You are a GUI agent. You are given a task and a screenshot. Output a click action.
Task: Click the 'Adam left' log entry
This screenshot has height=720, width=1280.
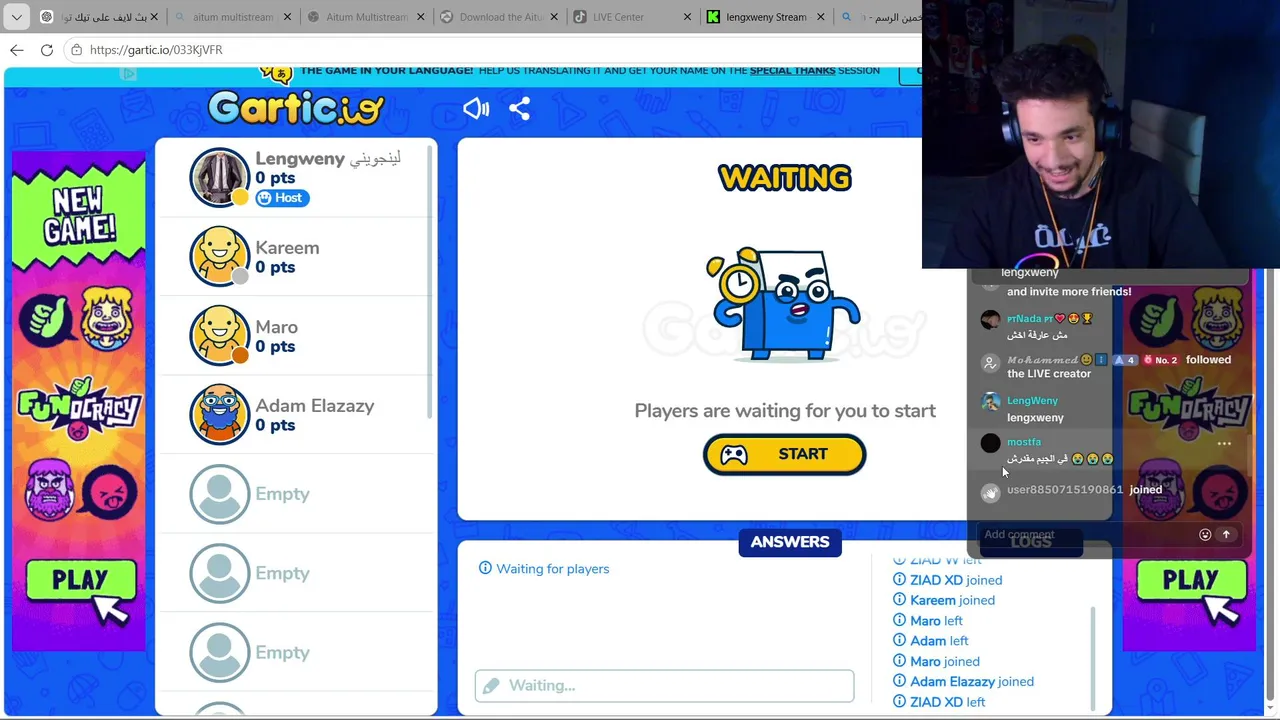930,641
